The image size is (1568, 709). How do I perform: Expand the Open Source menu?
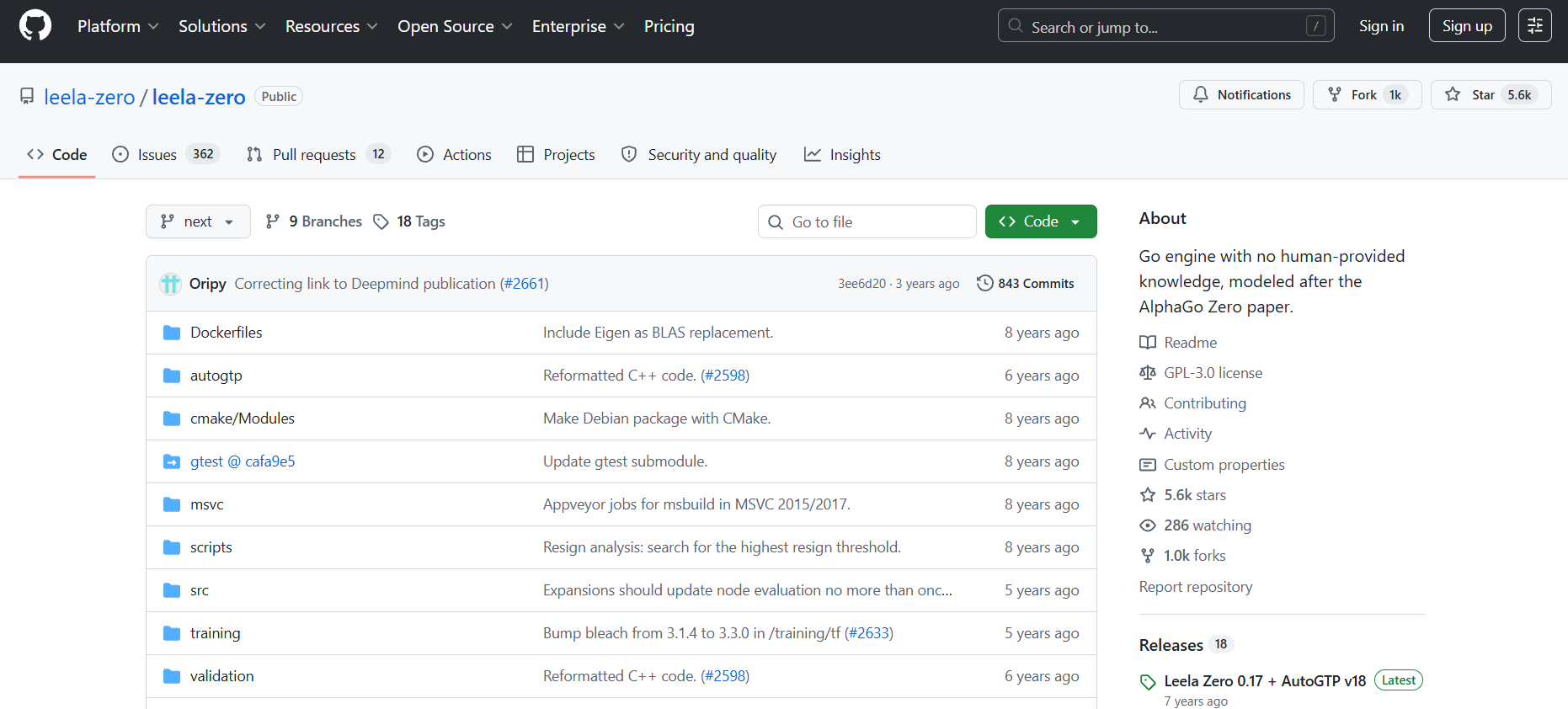455,26
